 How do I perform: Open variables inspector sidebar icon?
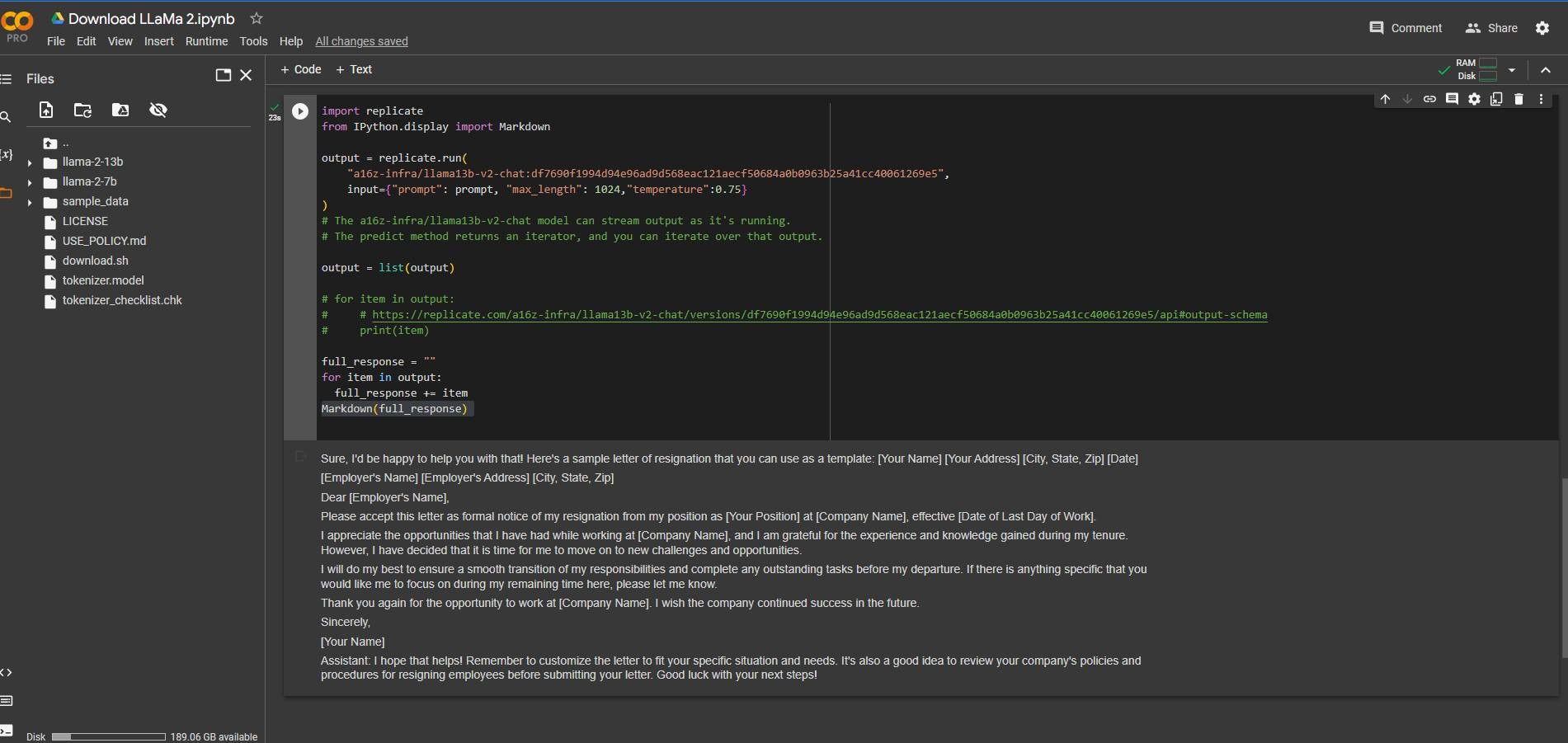[6, 154]
